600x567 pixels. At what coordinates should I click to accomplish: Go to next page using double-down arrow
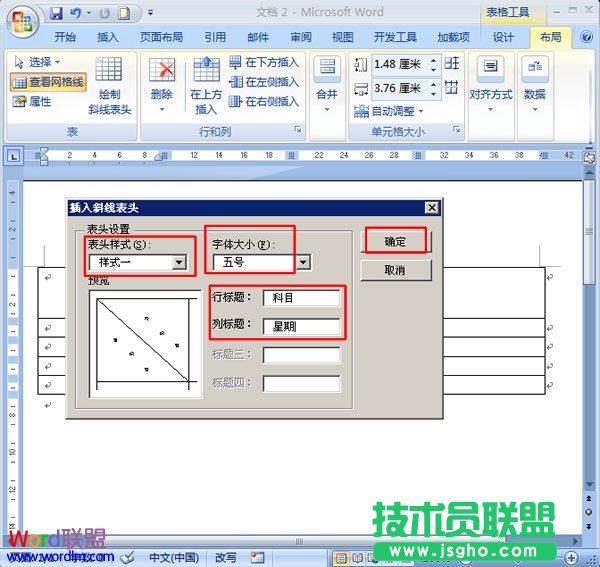coord(589,526)
